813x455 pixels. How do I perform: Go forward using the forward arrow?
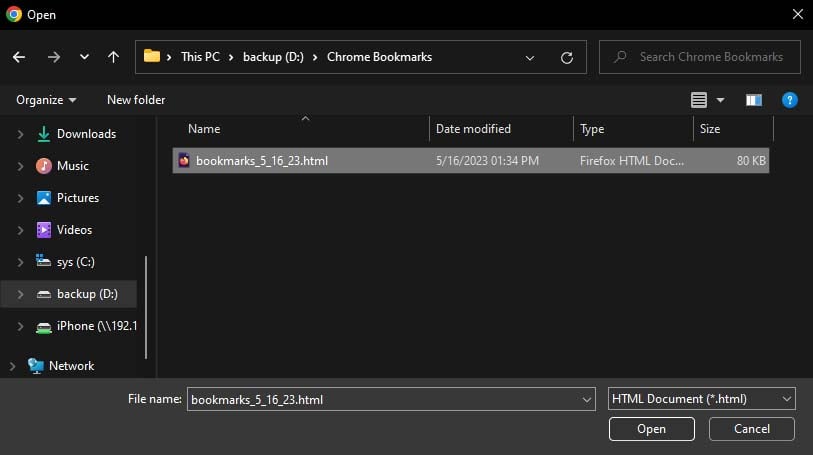(x=54, y=57)
